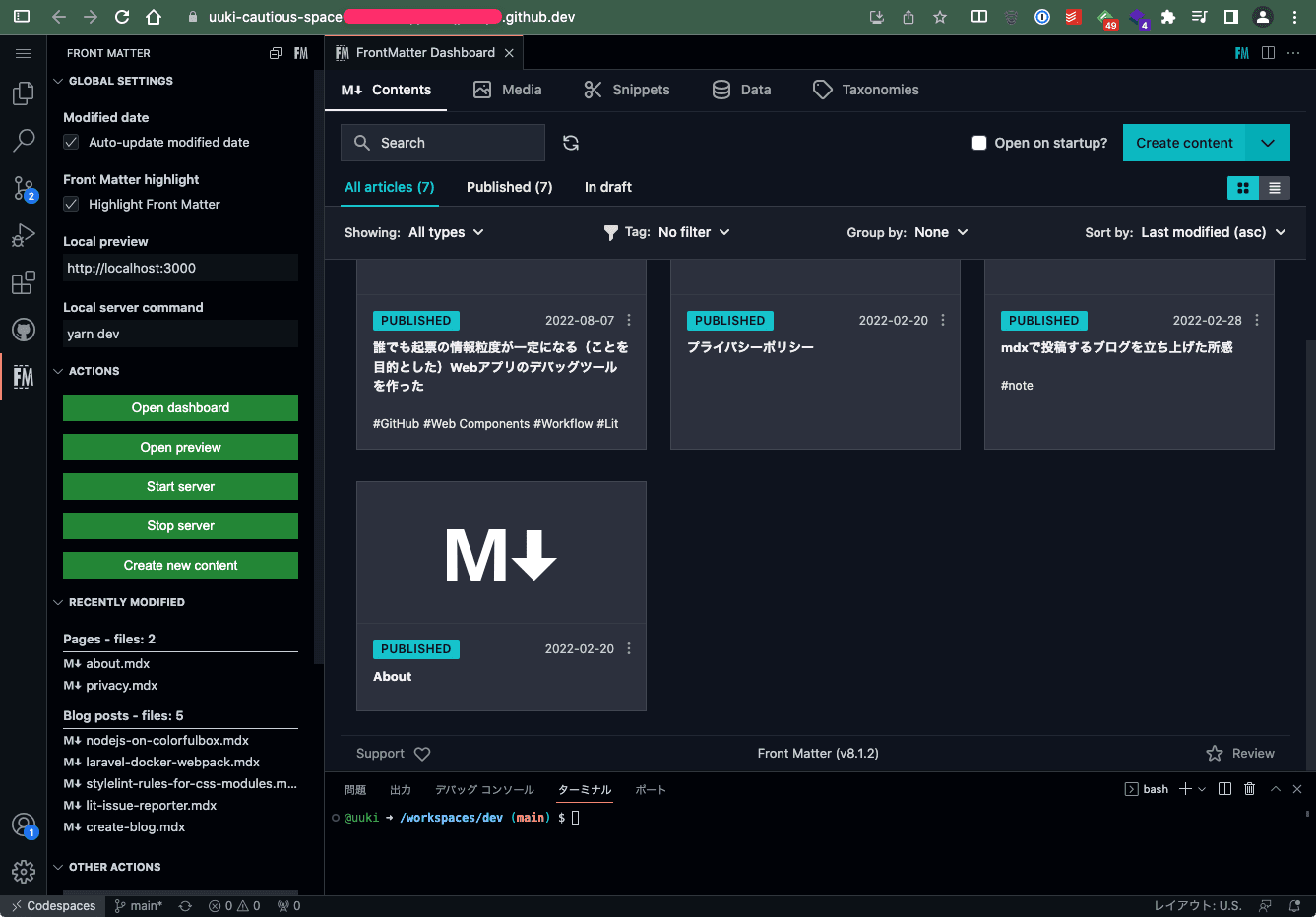Open the Explorer view in activity bar
Viewport: 1316px width, 917px height.
tap(24, 93)
